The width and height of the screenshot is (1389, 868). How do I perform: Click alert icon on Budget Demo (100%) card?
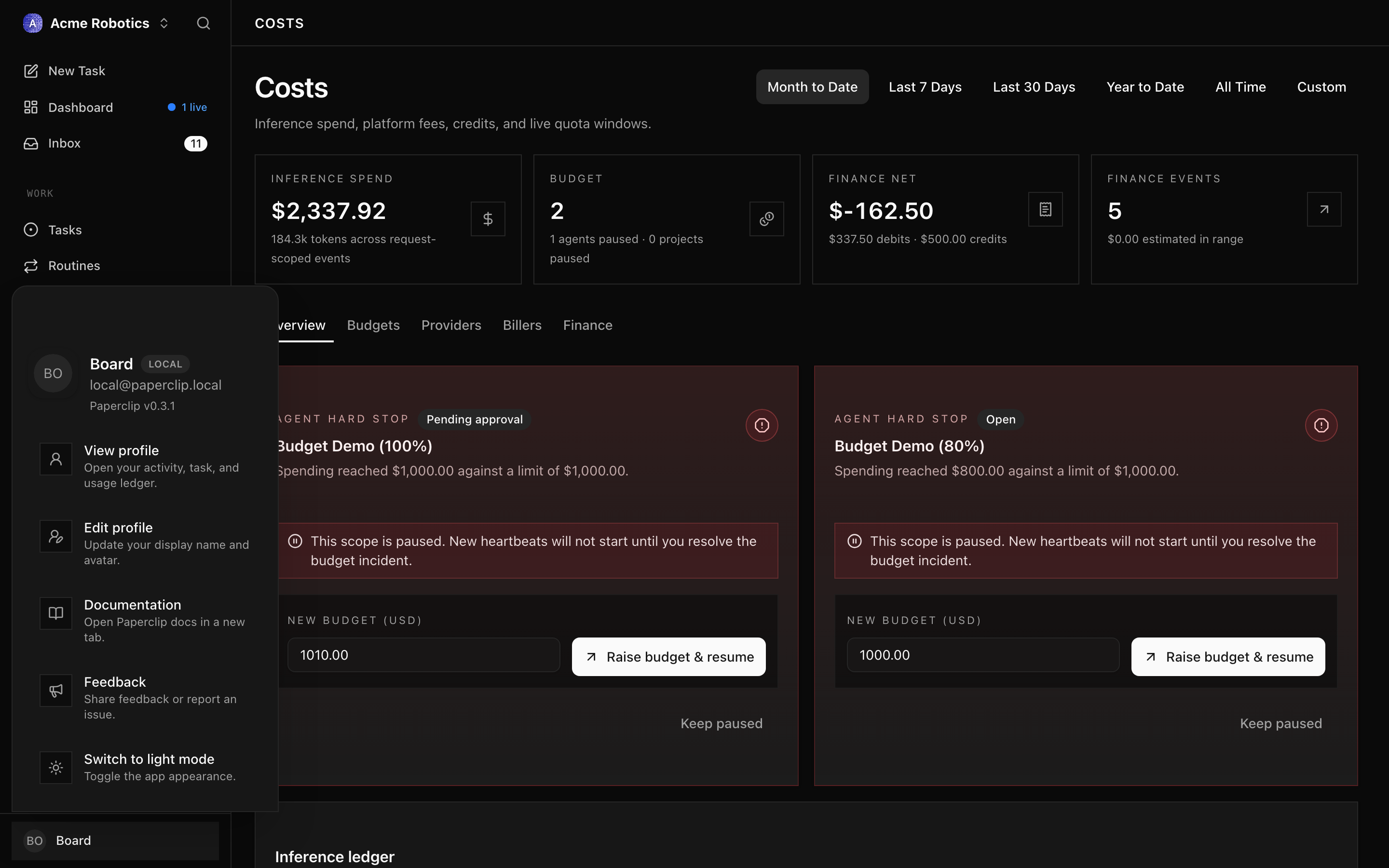tap(762, 425)
